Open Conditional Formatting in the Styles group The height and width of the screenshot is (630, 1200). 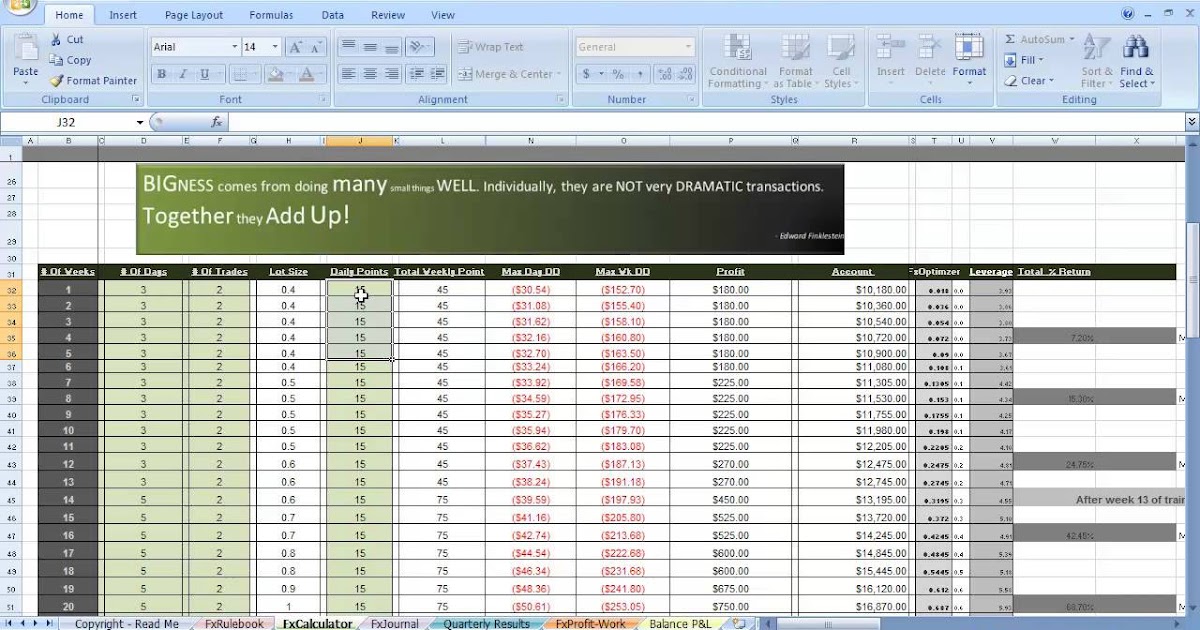coord(737,62)
